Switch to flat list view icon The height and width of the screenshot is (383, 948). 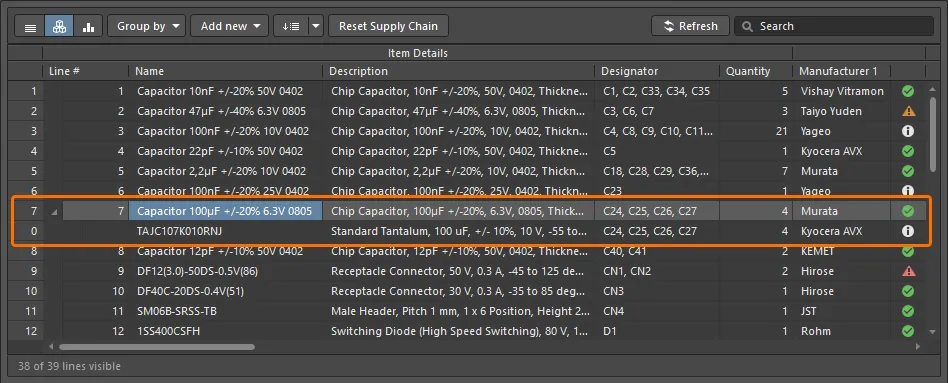tap(29, 27)
